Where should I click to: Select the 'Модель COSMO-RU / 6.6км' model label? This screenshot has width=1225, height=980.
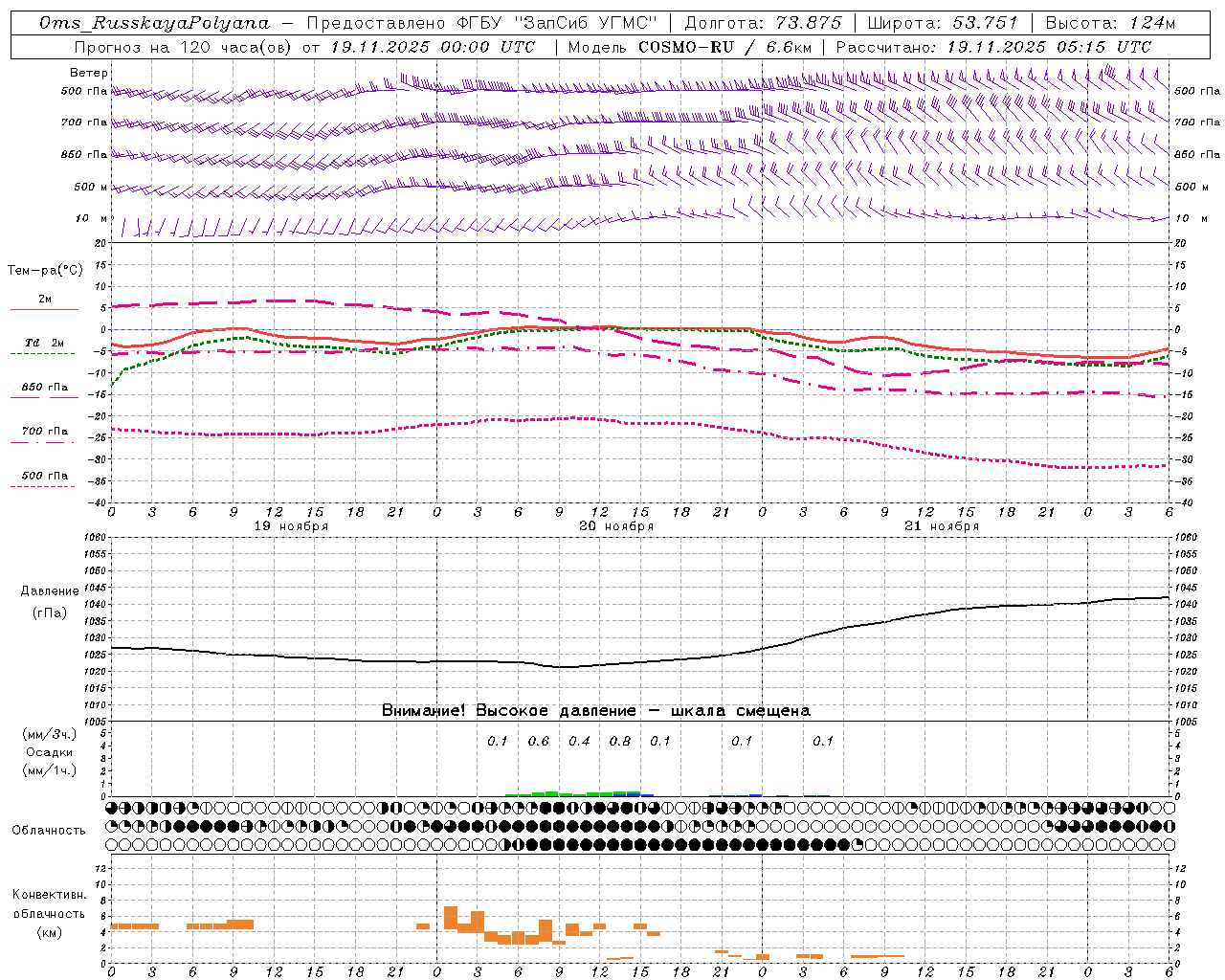pos(689,47)
